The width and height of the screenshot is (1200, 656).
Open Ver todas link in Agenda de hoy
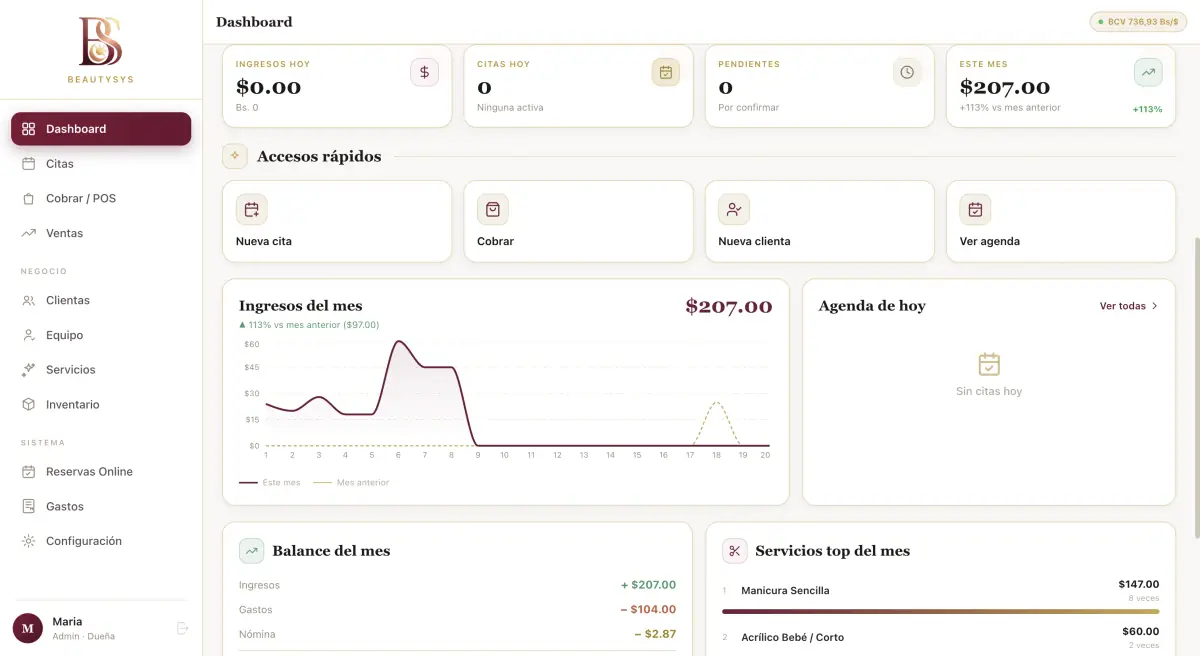click(1129, 306)
